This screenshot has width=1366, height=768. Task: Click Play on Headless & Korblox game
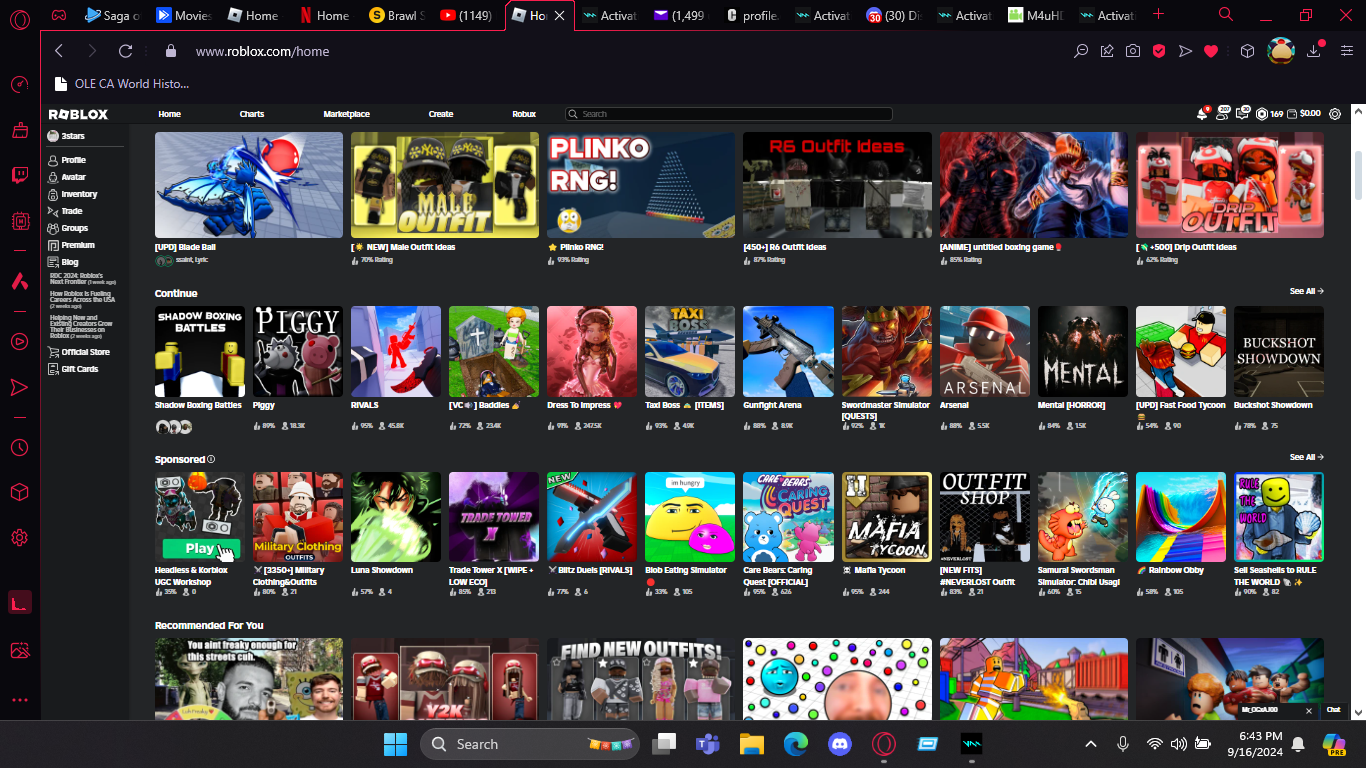pos(200,549)
